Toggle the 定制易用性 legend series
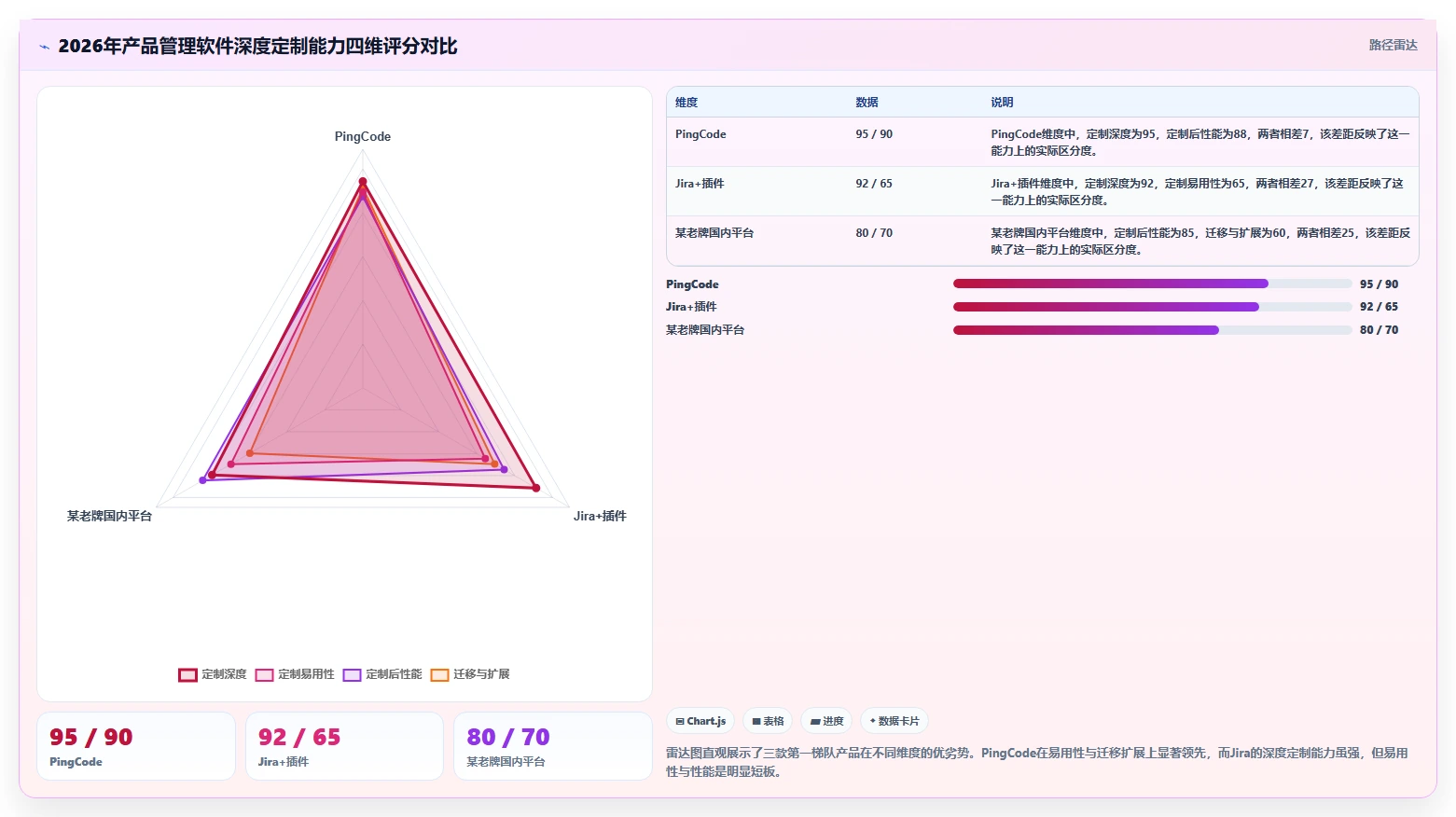Viewport: 1456px width, 817px height. pyautogui.click(x=295, y=674)
